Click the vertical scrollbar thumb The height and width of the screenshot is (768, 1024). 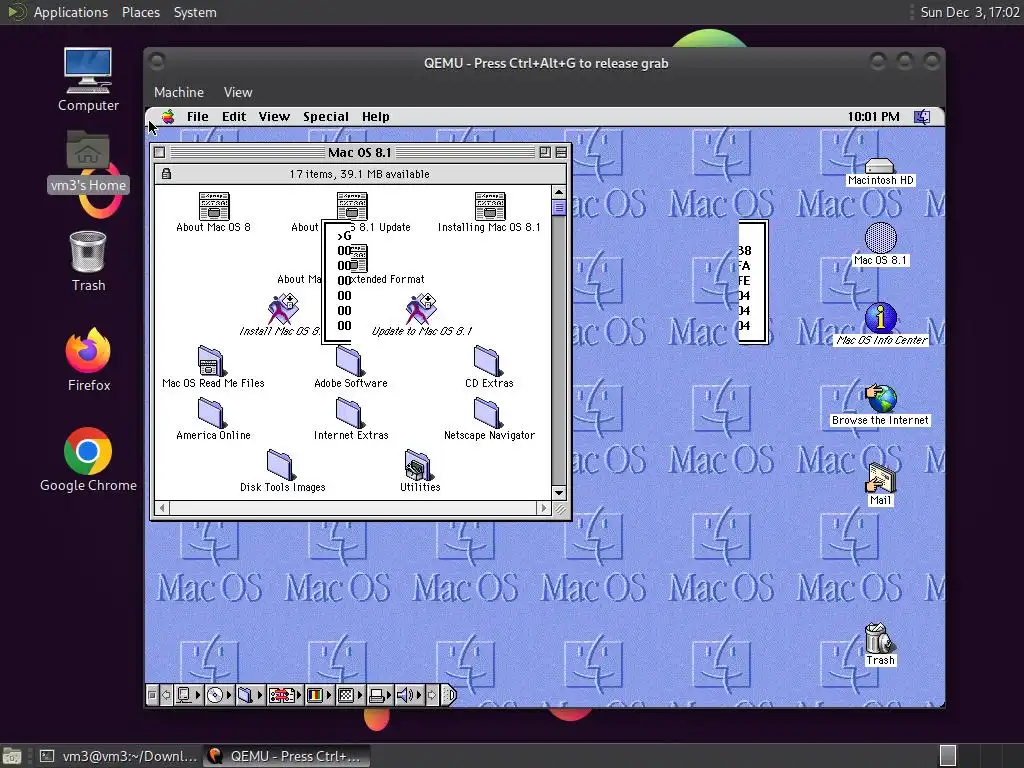pos(558,208)
